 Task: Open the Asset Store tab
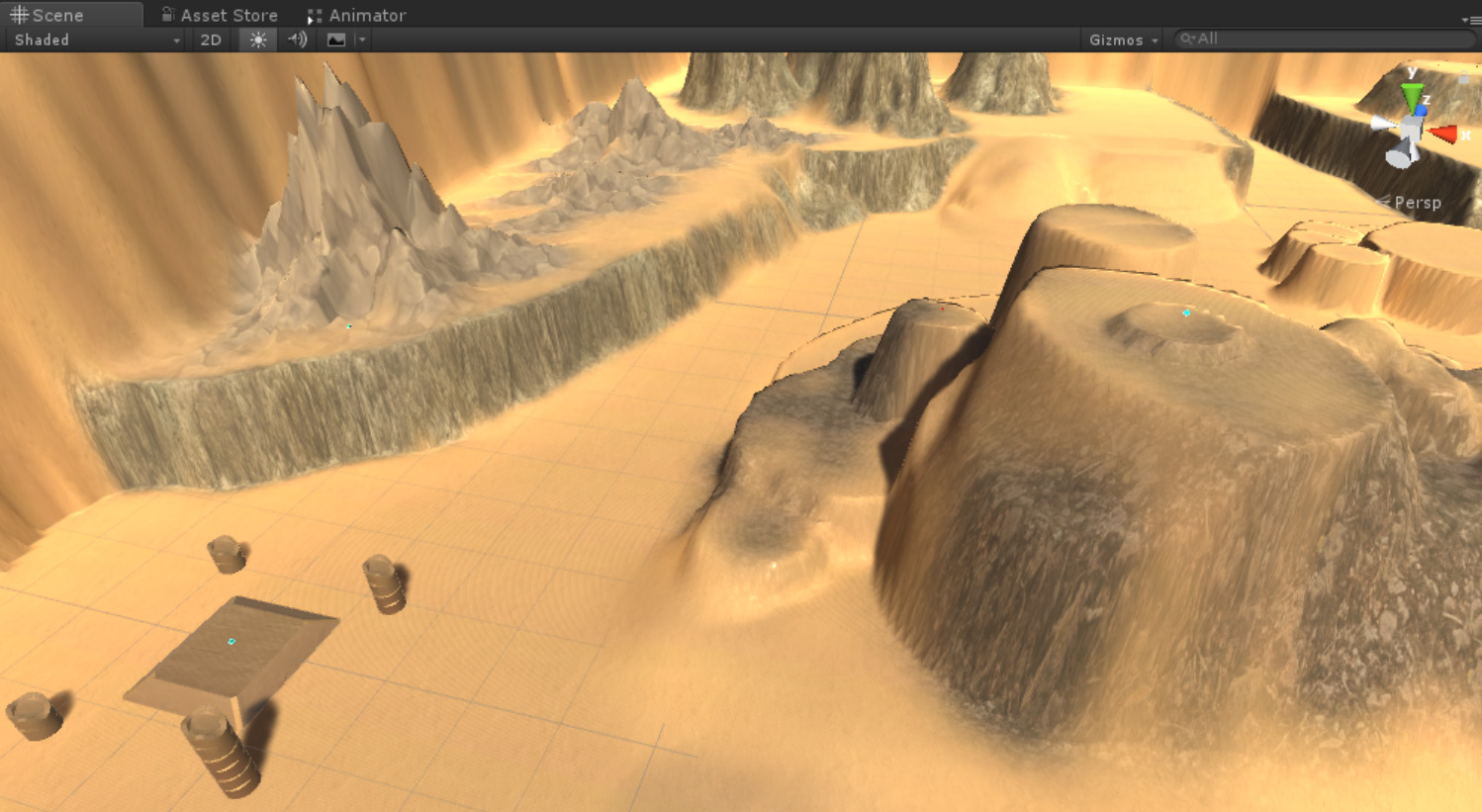[x=219, y=15]
